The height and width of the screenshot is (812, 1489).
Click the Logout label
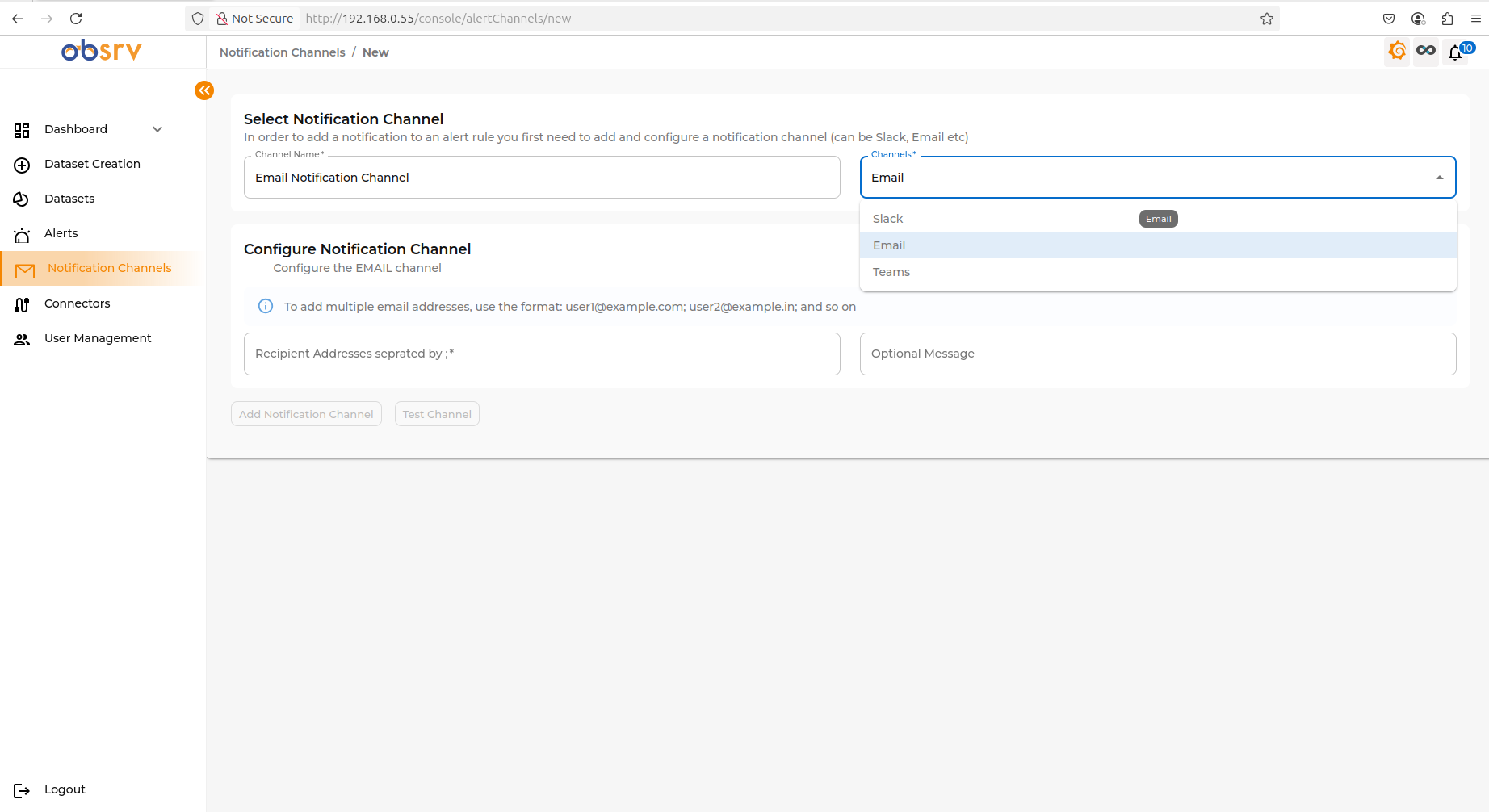click(x=65, y=789)
